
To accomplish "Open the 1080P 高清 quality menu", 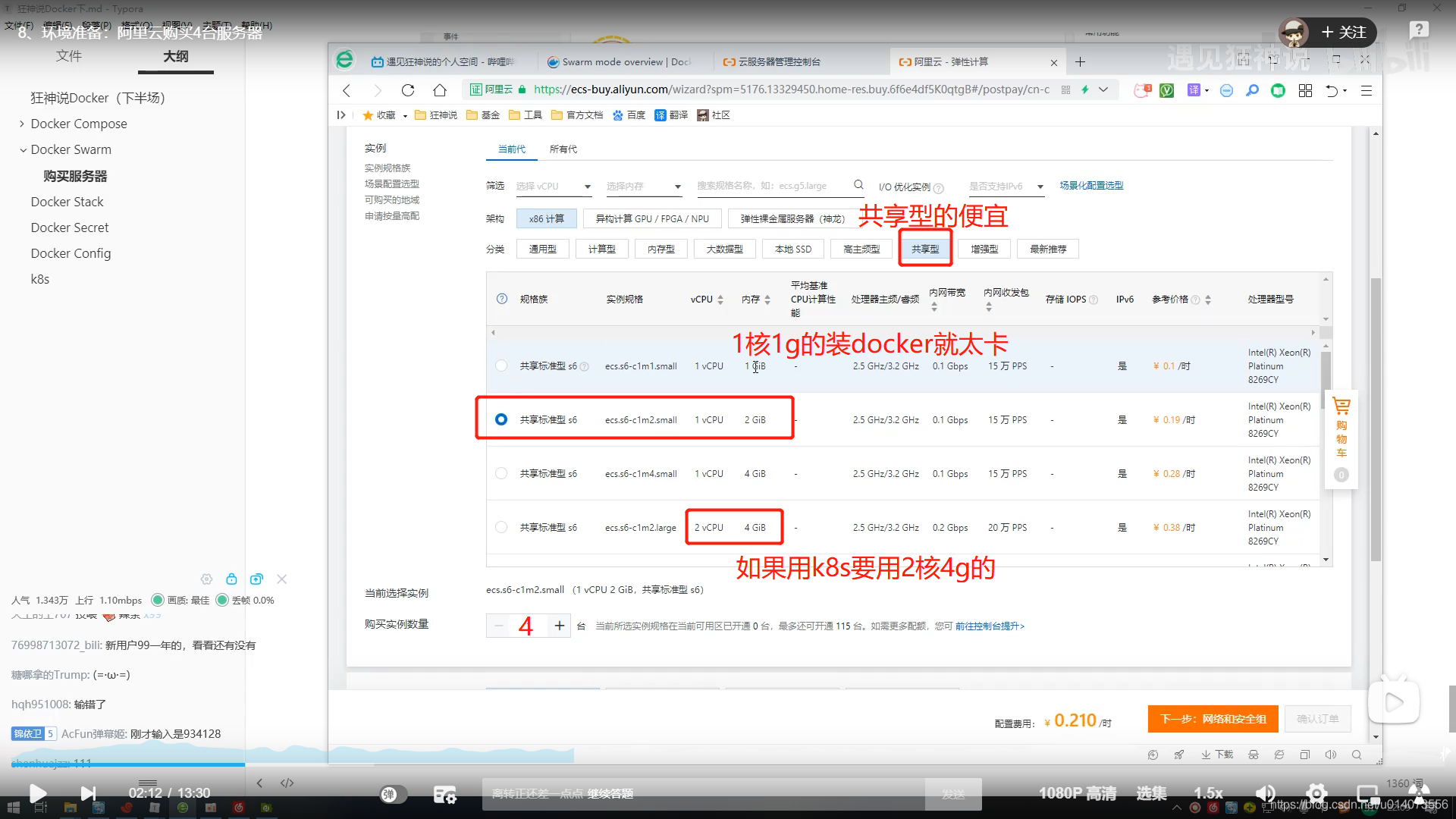I will coord(1078,793).
